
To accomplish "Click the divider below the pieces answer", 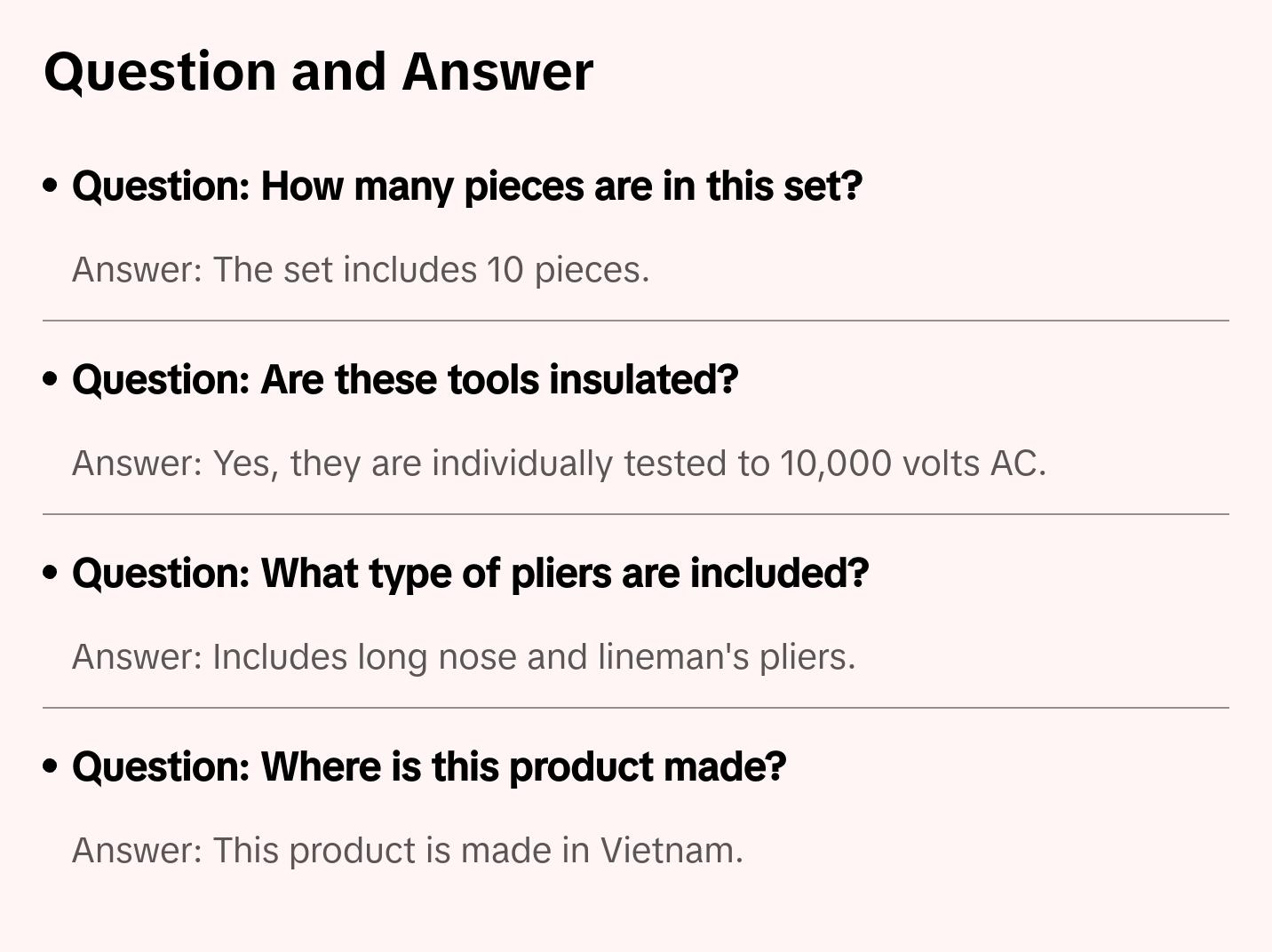I will pyautogui.click(x=636, y=321).
